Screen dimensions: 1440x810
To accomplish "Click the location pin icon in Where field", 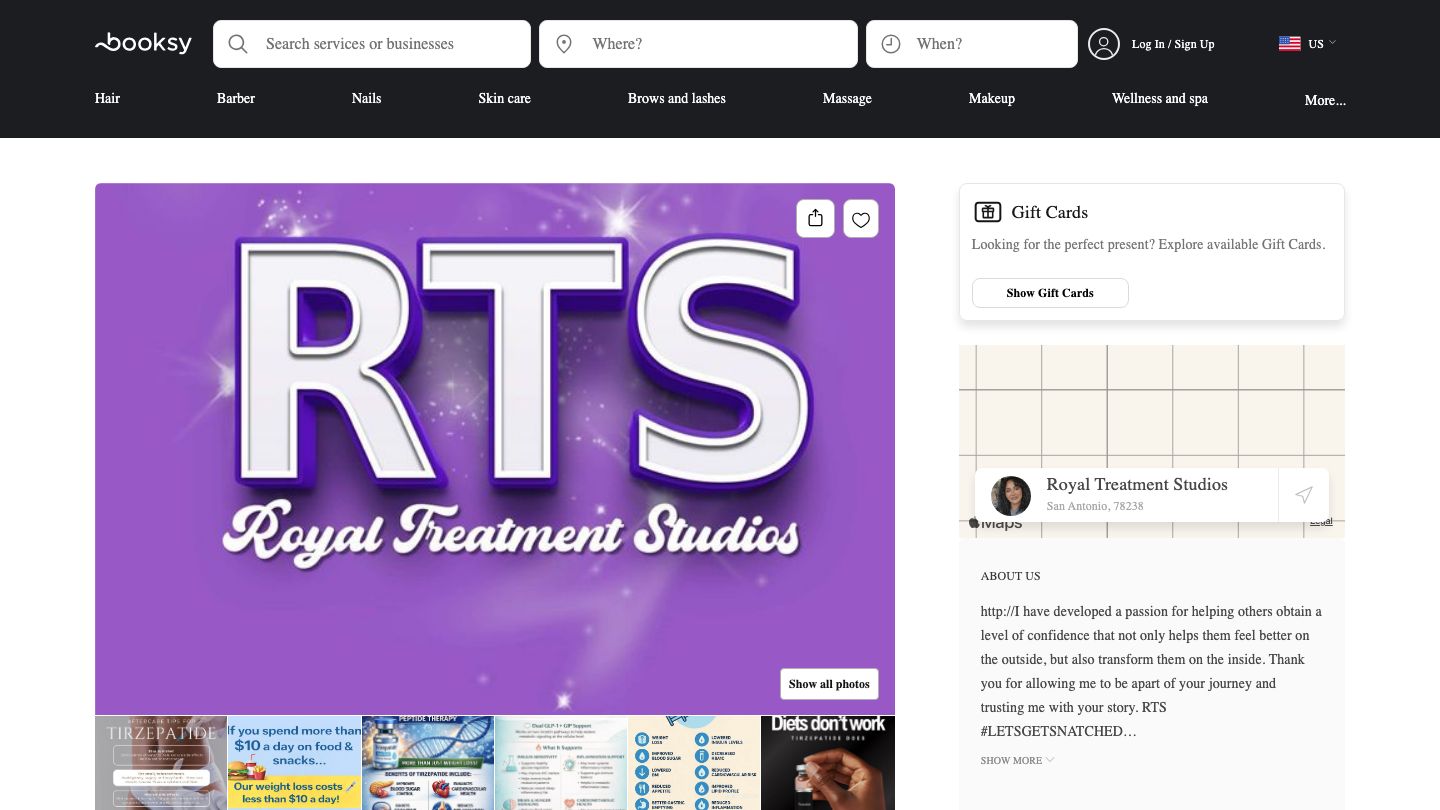I will [564, 44].
